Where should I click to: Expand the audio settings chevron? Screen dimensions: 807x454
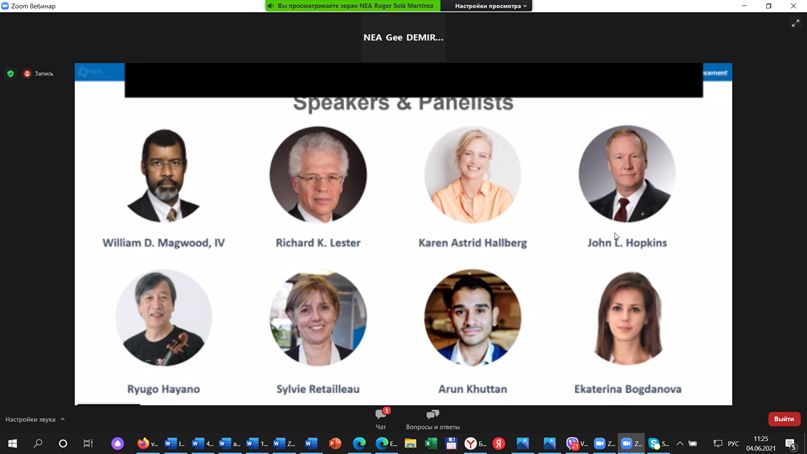tap(63, 419)
